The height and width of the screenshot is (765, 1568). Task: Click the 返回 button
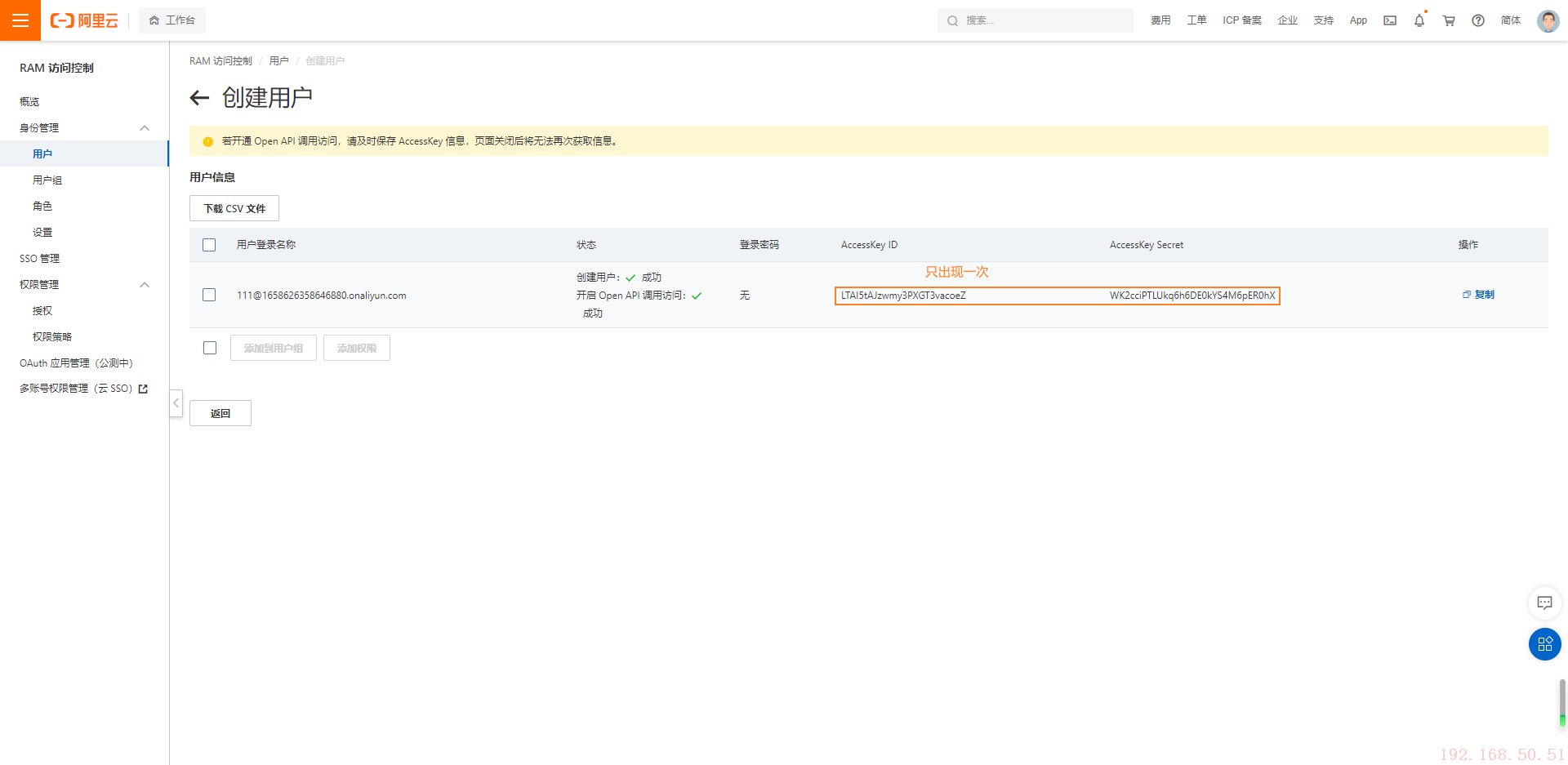(x=220, y=413)
